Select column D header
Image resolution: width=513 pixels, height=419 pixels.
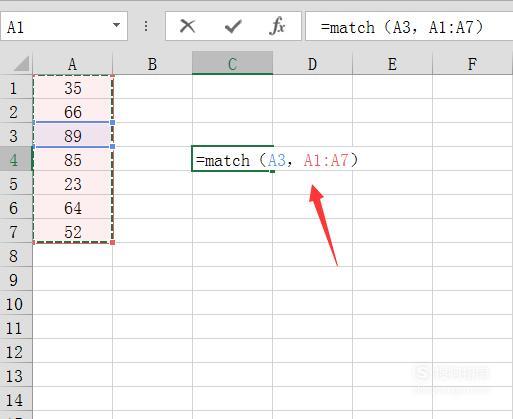point(312,64)
